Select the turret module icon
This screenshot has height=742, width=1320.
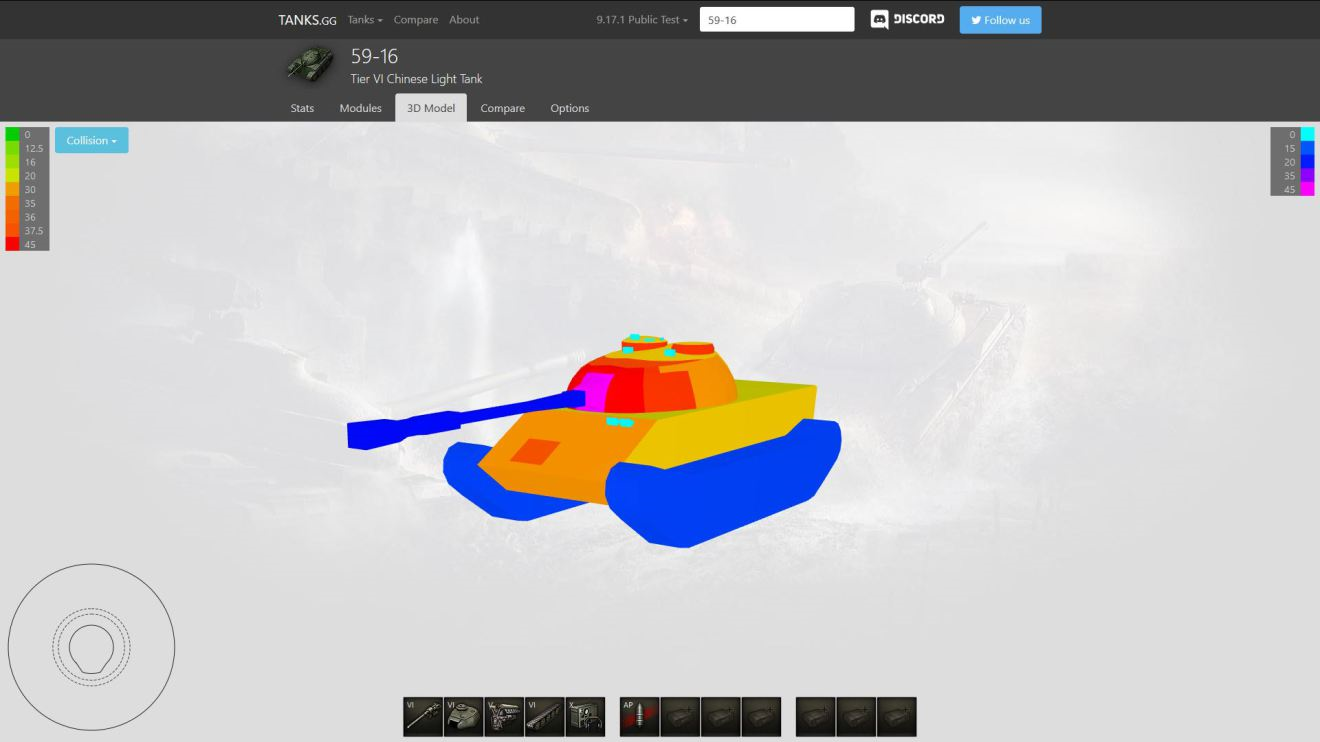463,717
